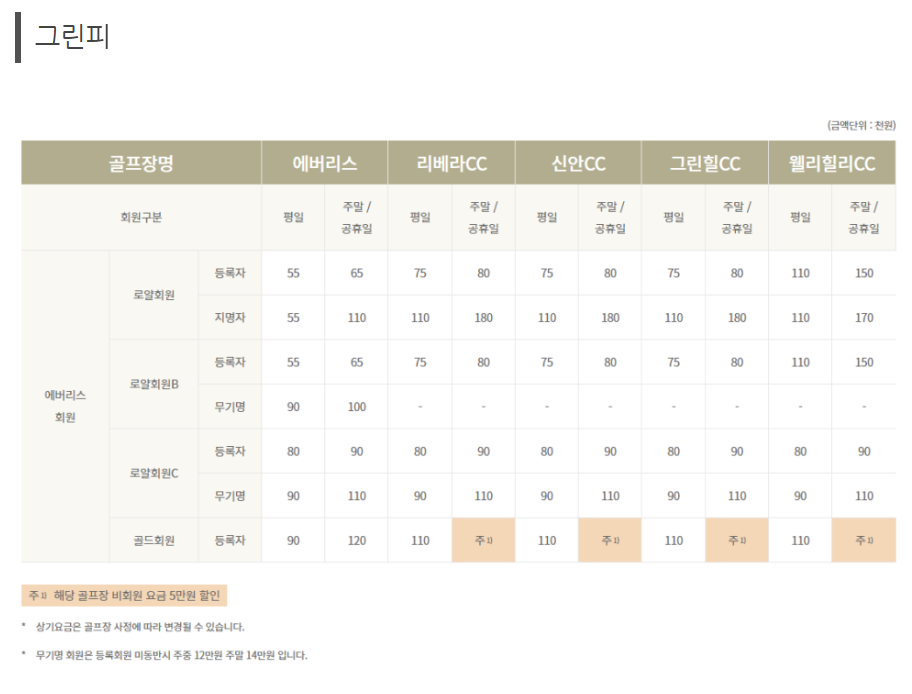The width and height of the screenshot is (912, 694).
Task: Click 주말 / 공휴일 under the 신안CC header
Action: point(610,218)
